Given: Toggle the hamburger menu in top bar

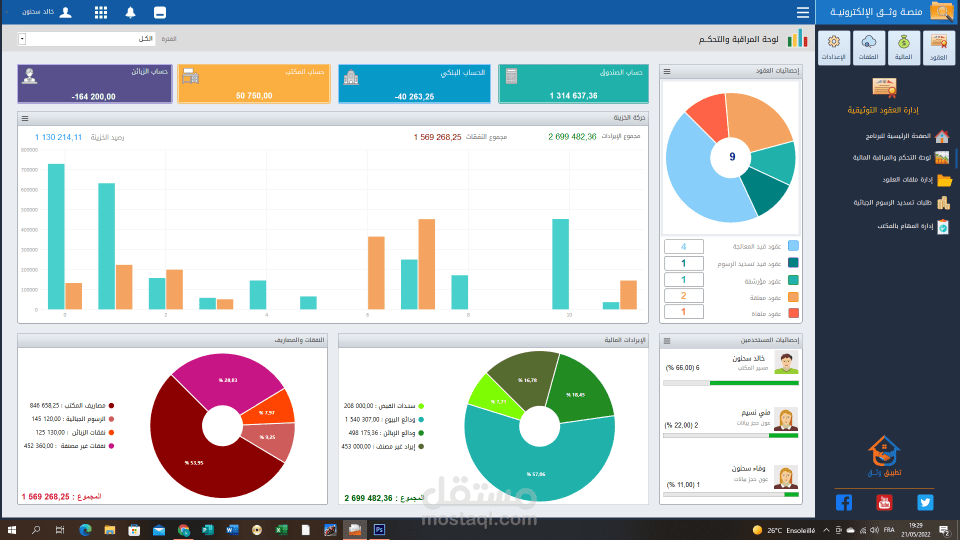Looking at the screenshot, I should (x=803, y=12).
